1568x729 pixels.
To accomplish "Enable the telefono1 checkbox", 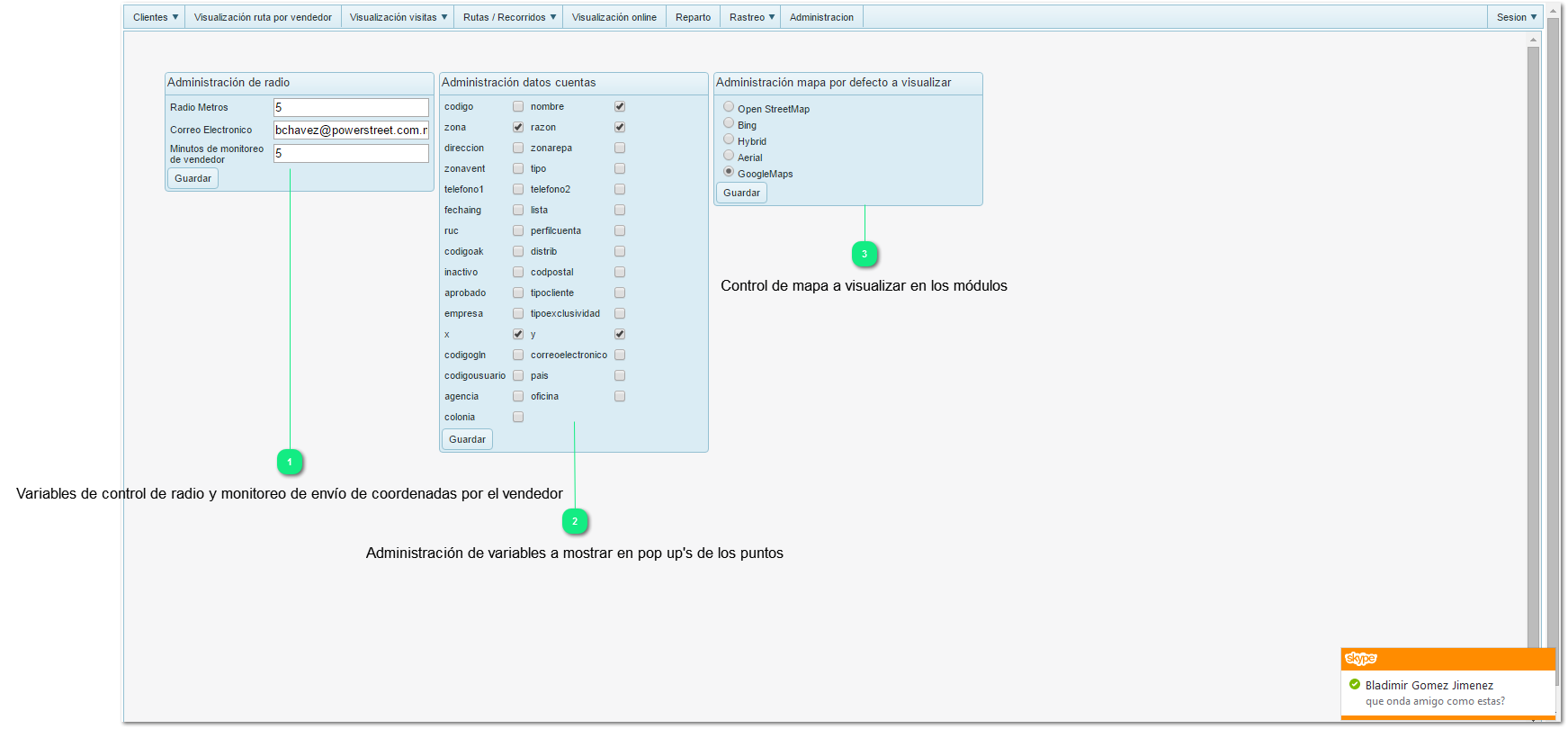I will [x=518, y=189].
